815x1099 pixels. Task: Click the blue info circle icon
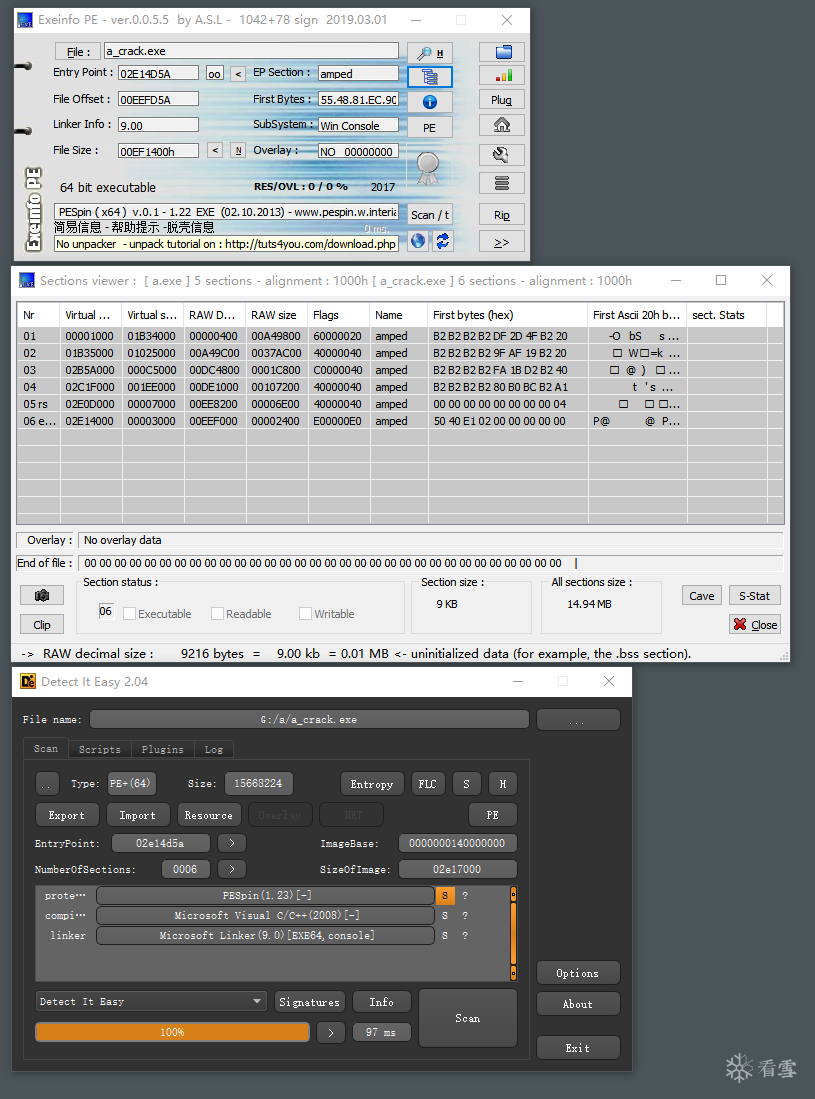430,102
